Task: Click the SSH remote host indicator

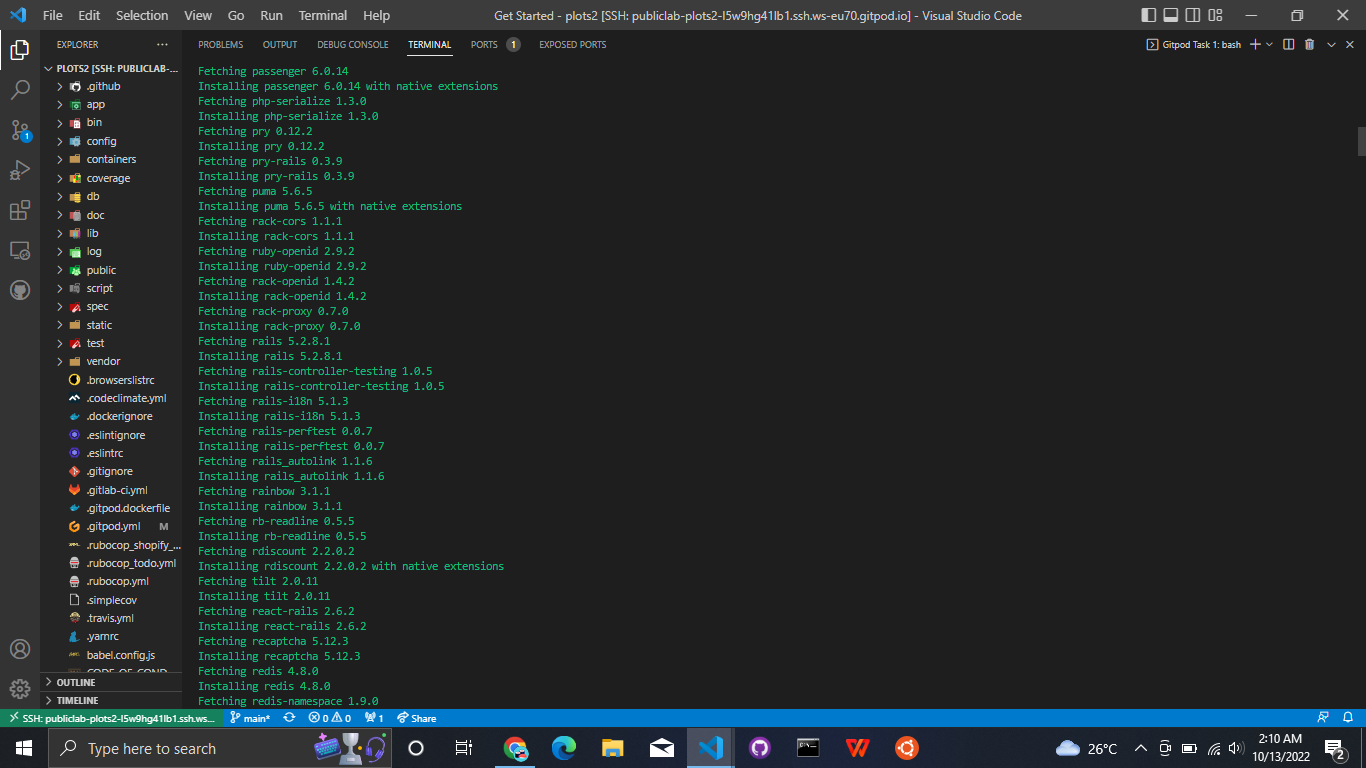Action: click(x=110, y=718)
